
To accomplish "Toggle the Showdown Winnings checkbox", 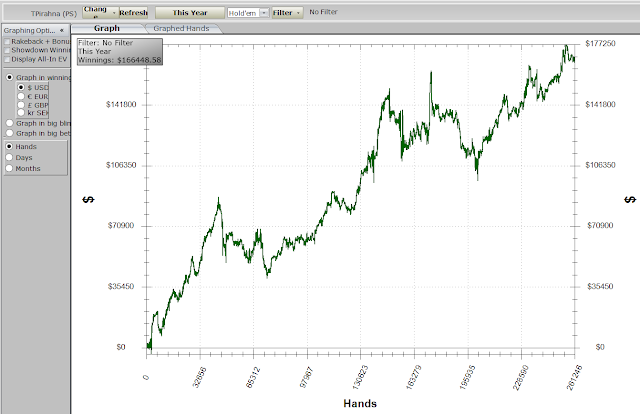I will pyautogui.click(x=7, y=50).
